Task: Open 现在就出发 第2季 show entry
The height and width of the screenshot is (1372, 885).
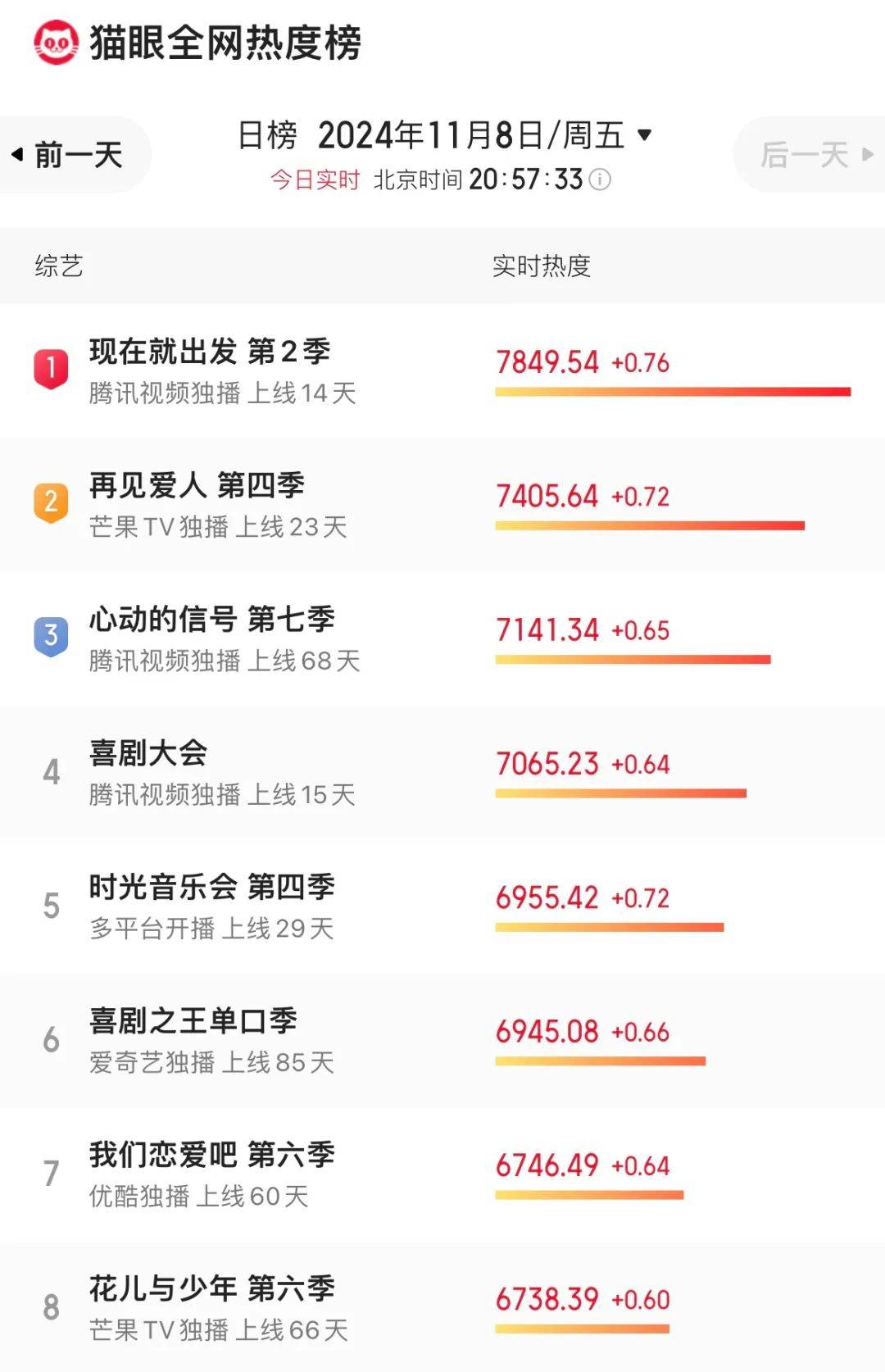Action: [x=210, y=352]
